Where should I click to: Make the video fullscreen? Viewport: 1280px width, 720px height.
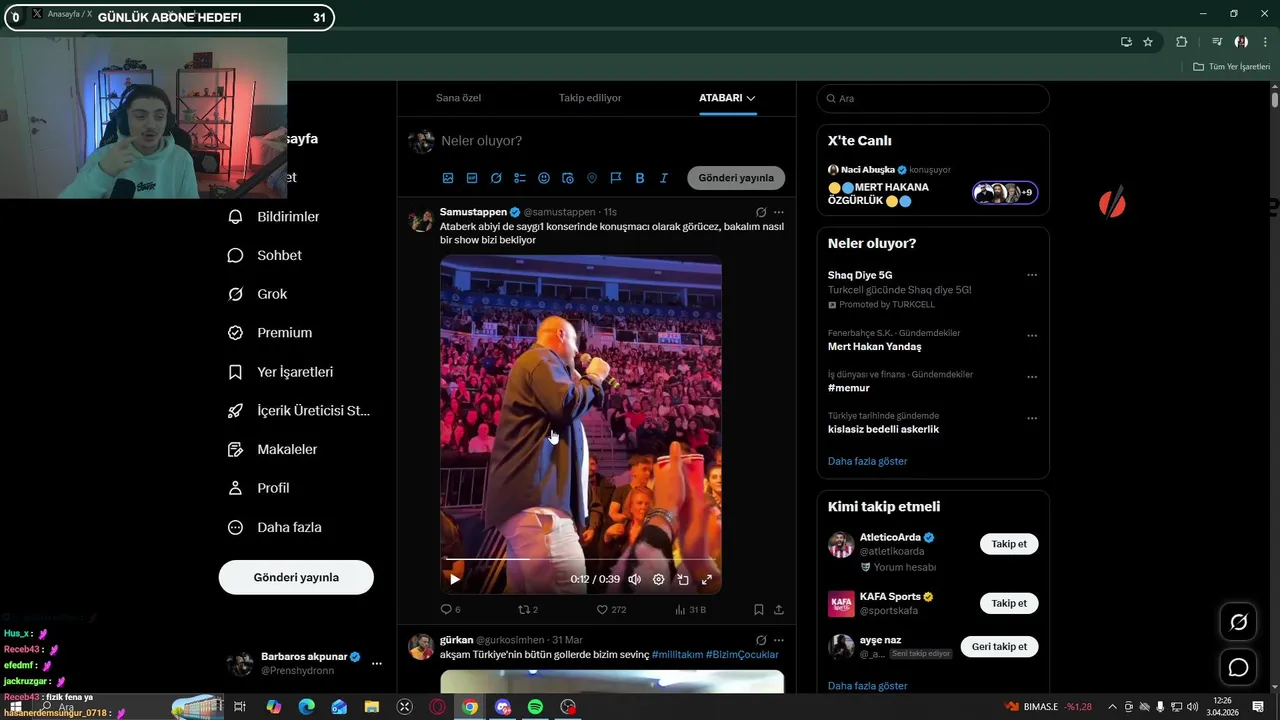coord(707,579)
